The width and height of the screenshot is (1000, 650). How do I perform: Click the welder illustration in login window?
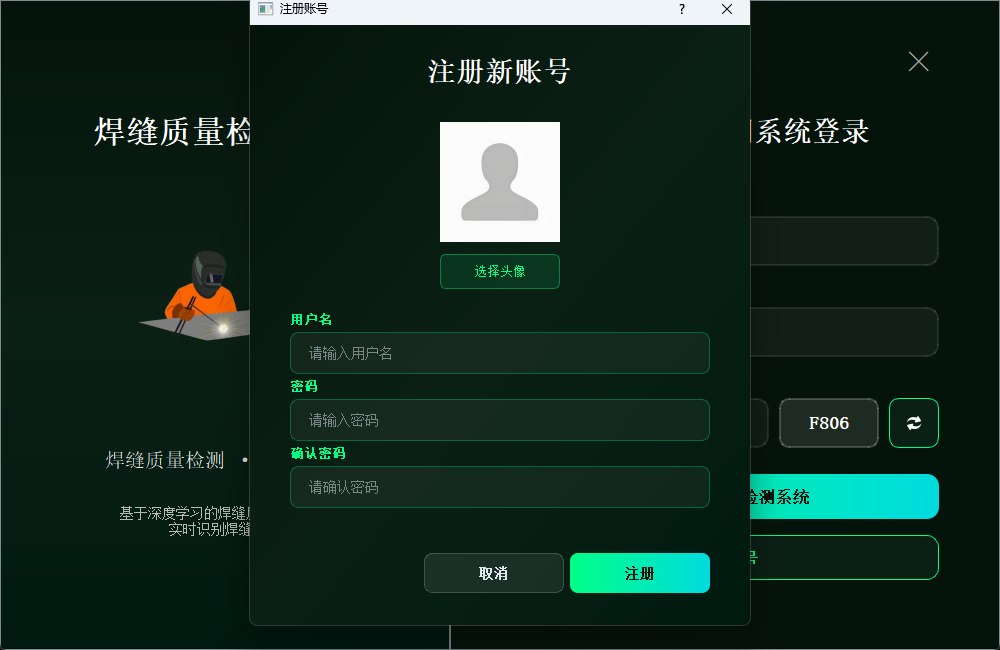[x=194, y=295]
